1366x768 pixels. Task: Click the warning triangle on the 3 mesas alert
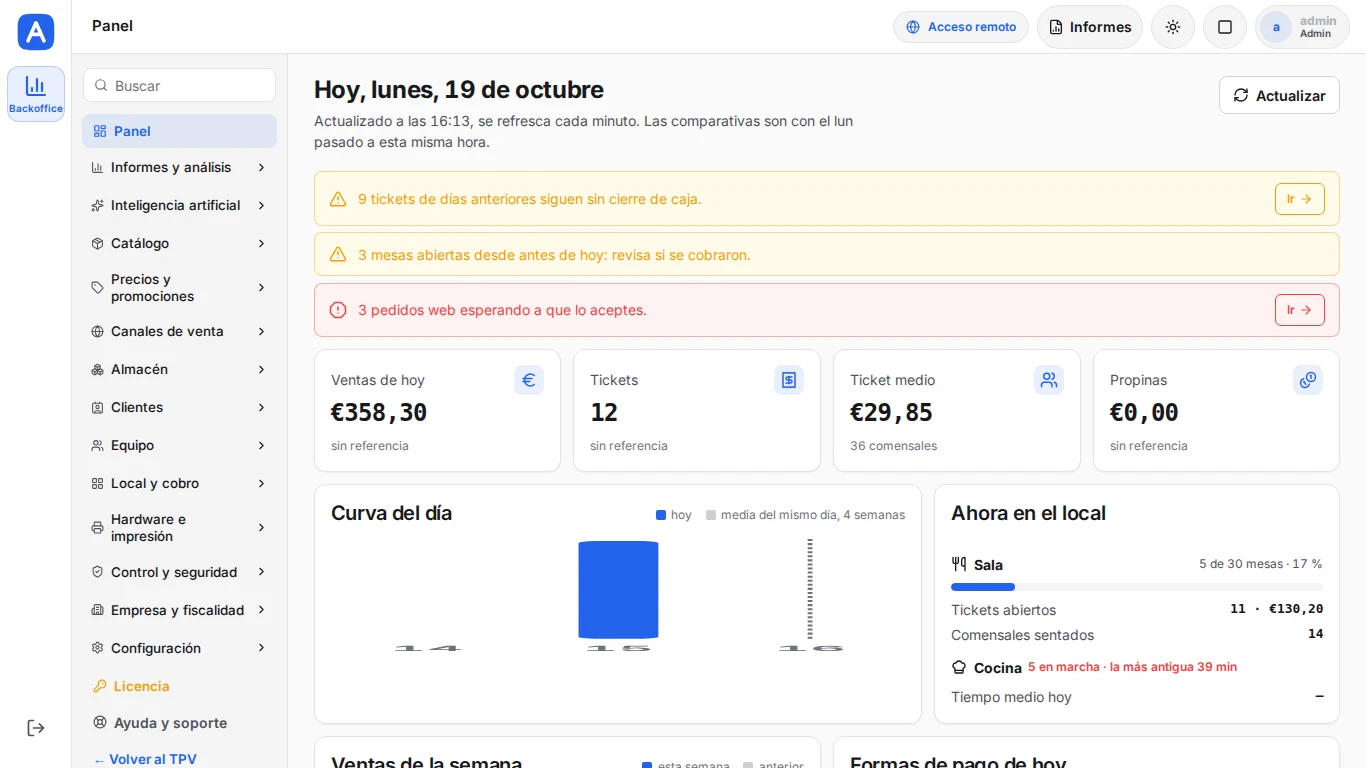338,255
